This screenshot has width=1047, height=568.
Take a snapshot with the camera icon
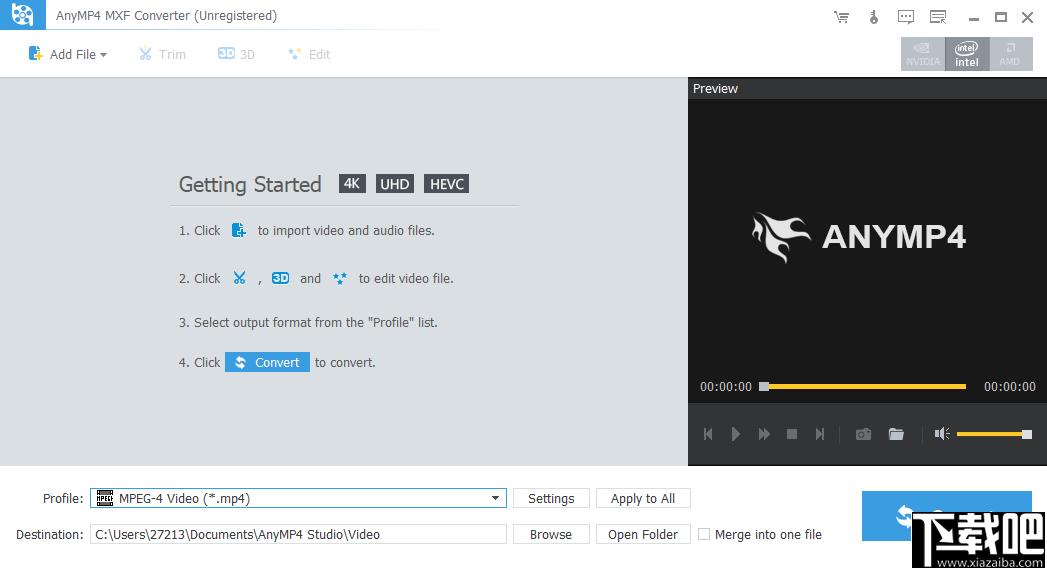pos(863,434)
